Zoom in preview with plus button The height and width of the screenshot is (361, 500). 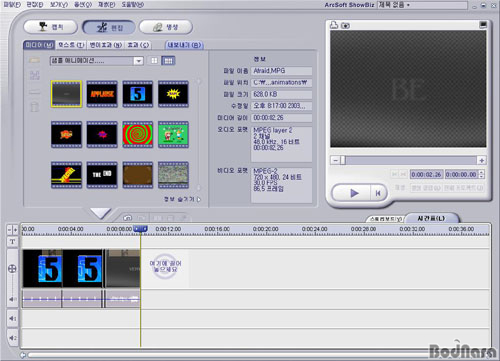coord(481,161)
